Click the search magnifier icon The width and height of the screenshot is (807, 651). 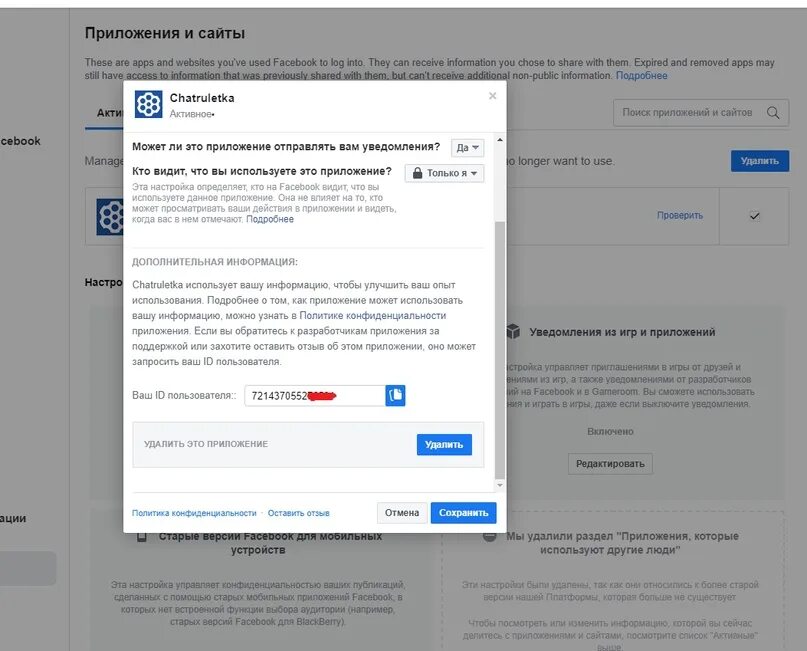point(773,112)
